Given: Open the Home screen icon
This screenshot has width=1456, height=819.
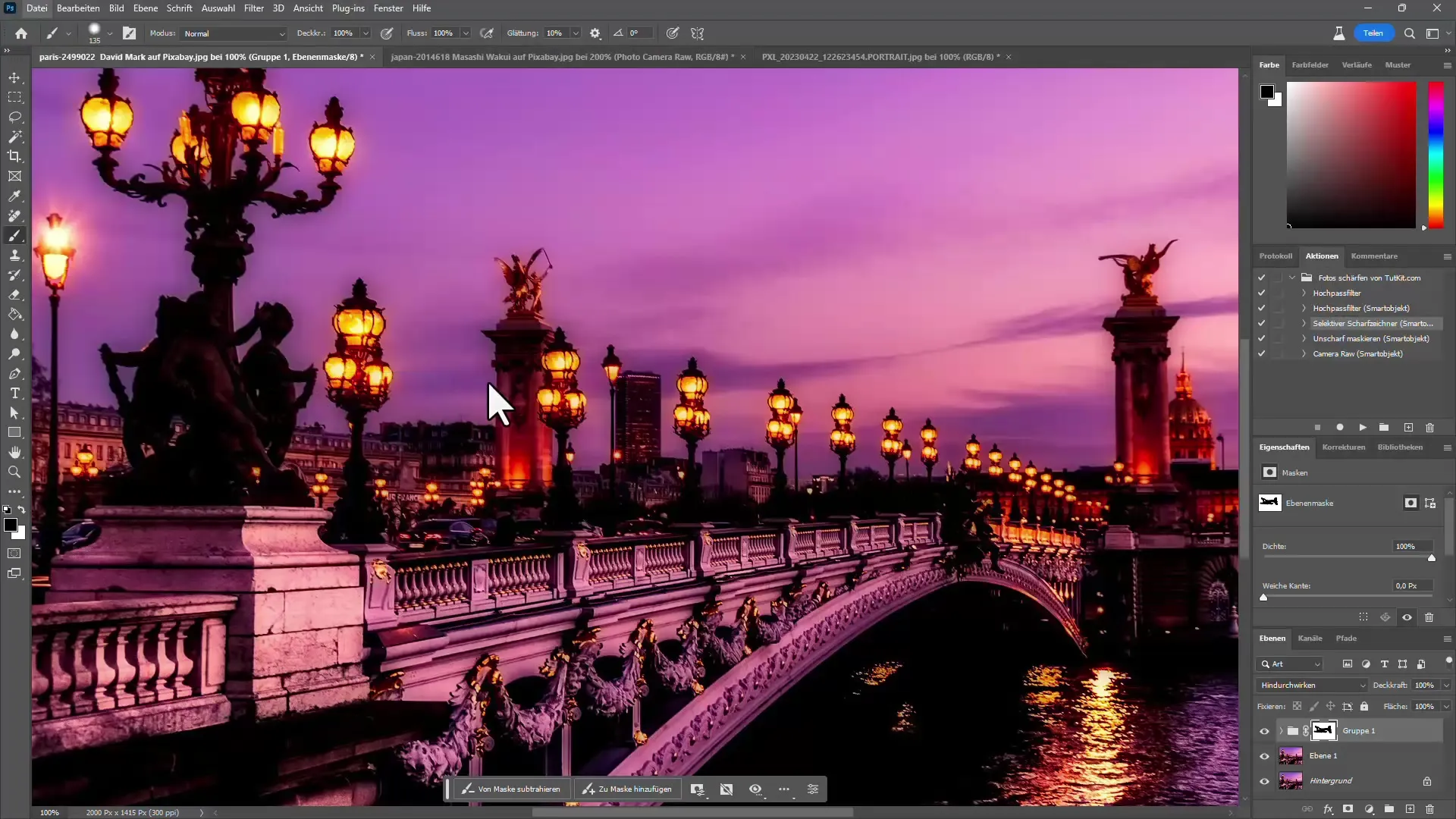Looking at the screenshot, I should 21,33.
